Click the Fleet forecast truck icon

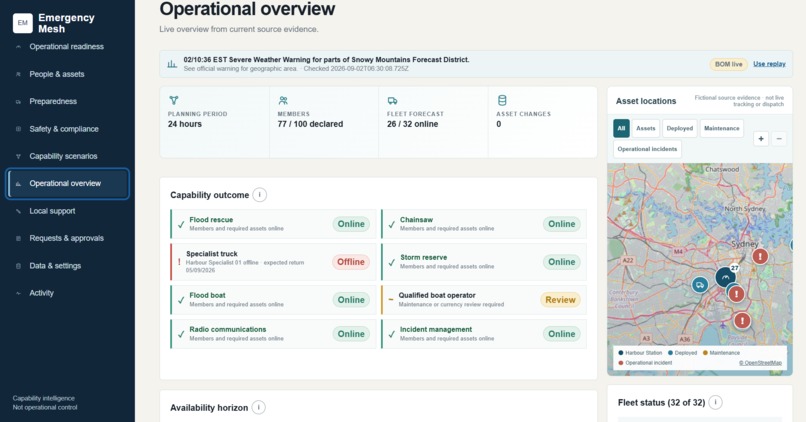(392, 100)
